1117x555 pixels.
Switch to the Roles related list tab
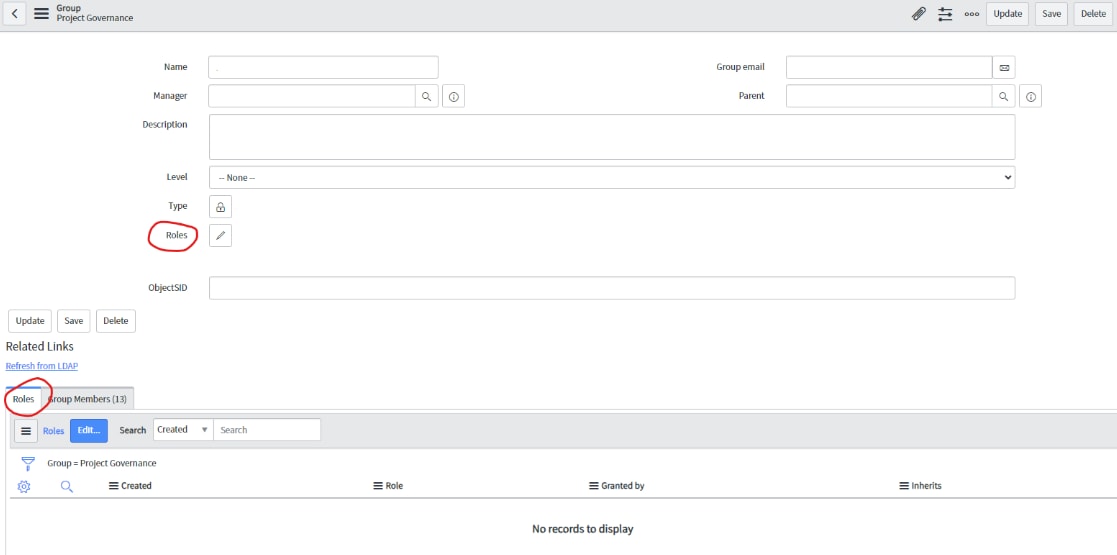24,399
